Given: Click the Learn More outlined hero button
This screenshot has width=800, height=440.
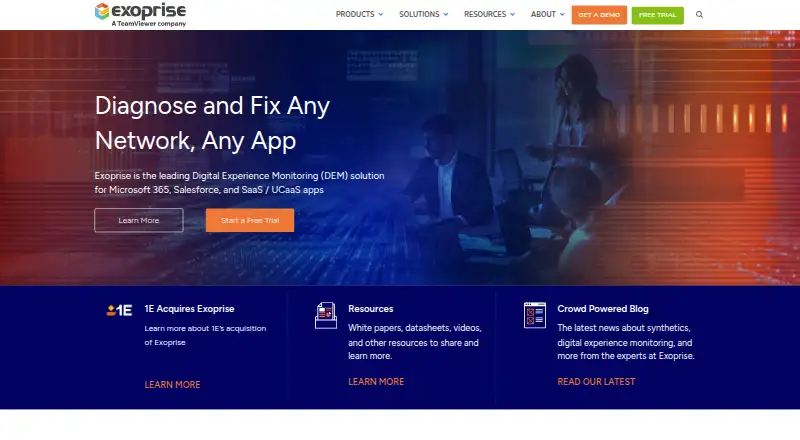Looking at the screenshot, I should point(139,221).
